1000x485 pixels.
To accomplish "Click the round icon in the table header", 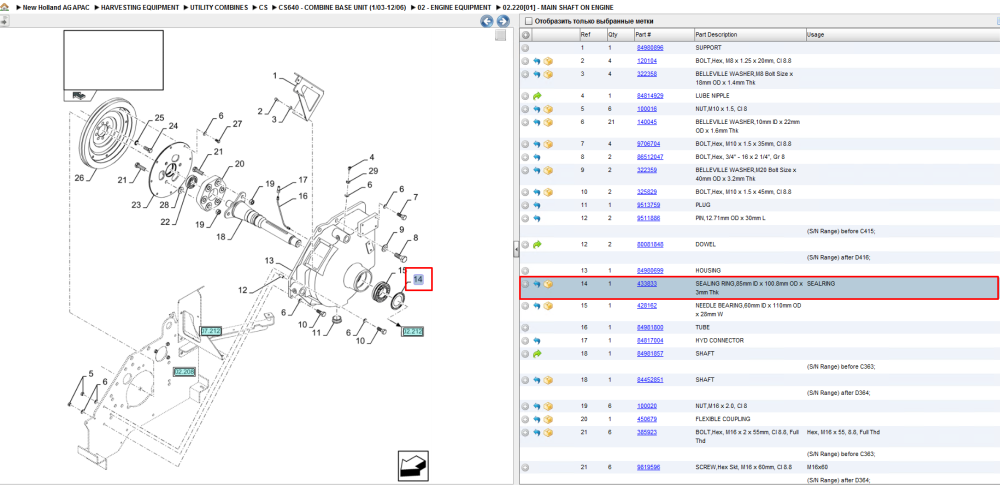I will (x=526, y=34).
